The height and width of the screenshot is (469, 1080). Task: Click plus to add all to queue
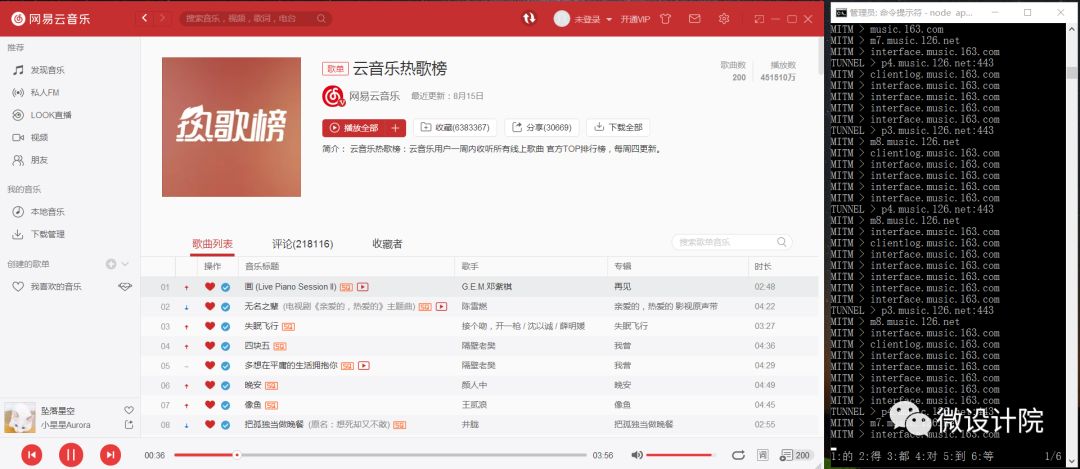pyautogui.click(x=396, y=127)
